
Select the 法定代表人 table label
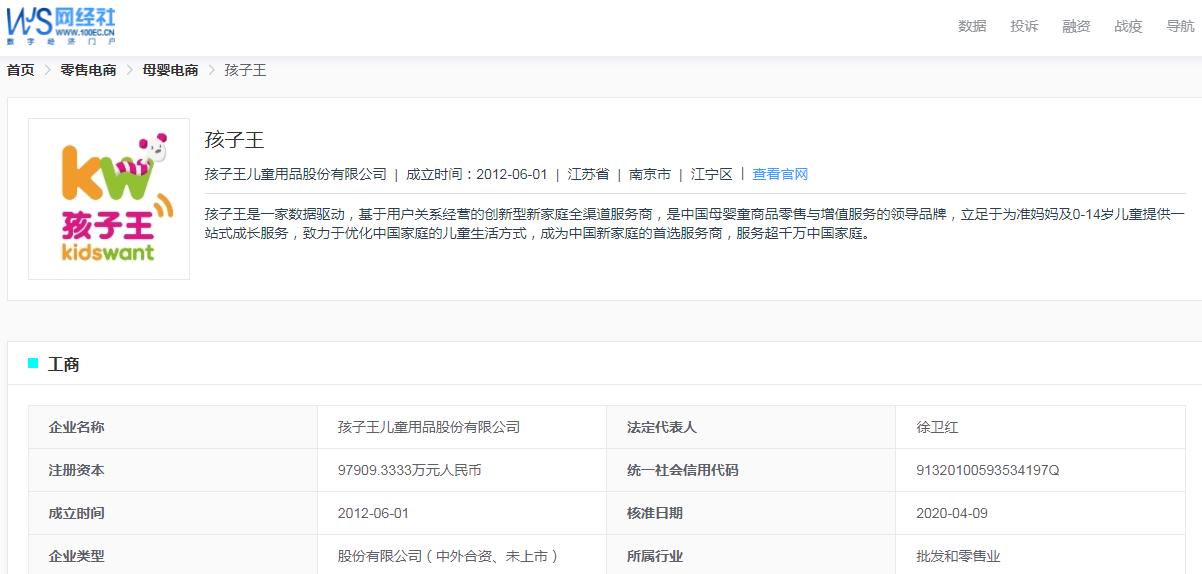tap(662, 427)
